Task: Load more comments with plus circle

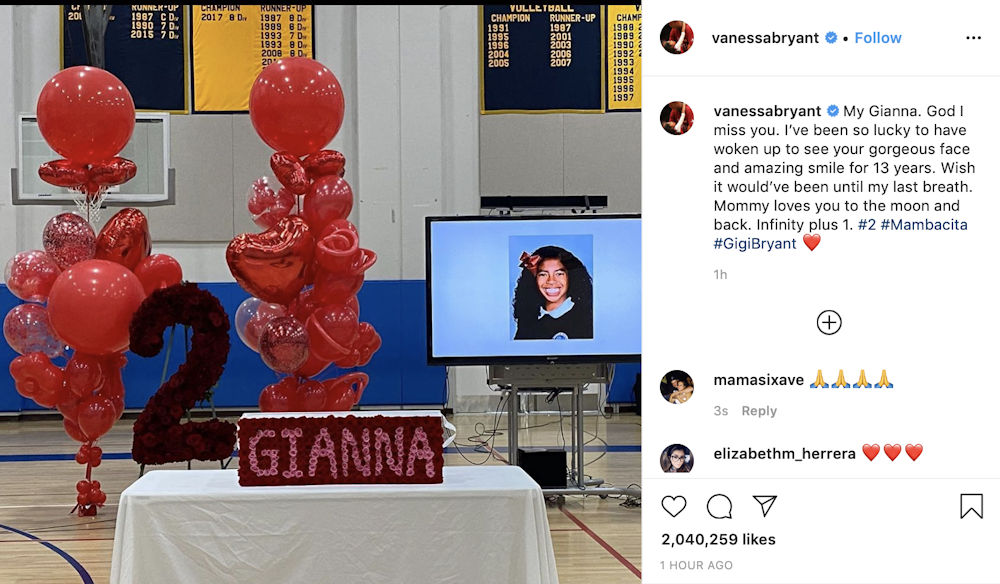Action: (828, 323)
